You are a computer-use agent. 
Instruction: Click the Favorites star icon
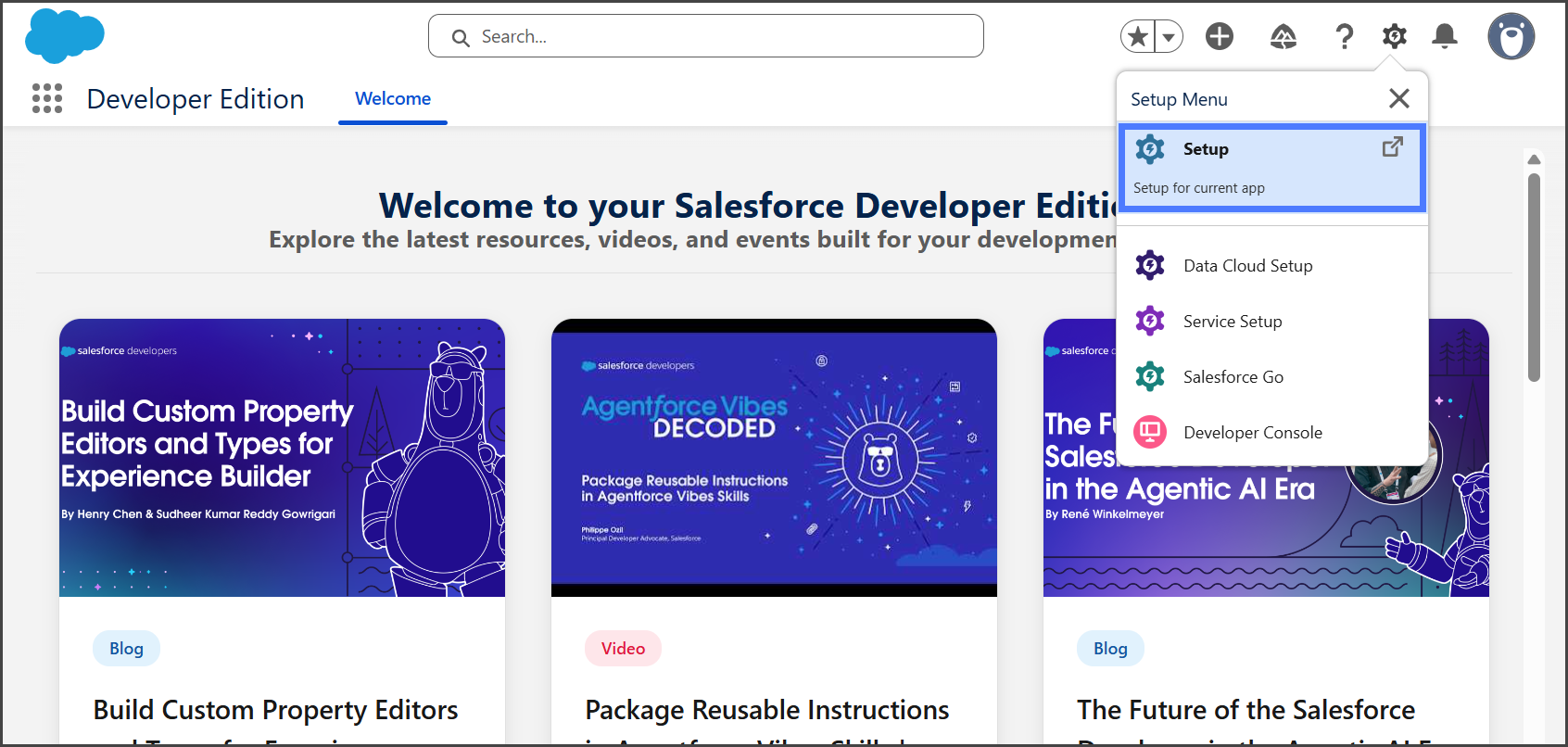[1138, 37]
